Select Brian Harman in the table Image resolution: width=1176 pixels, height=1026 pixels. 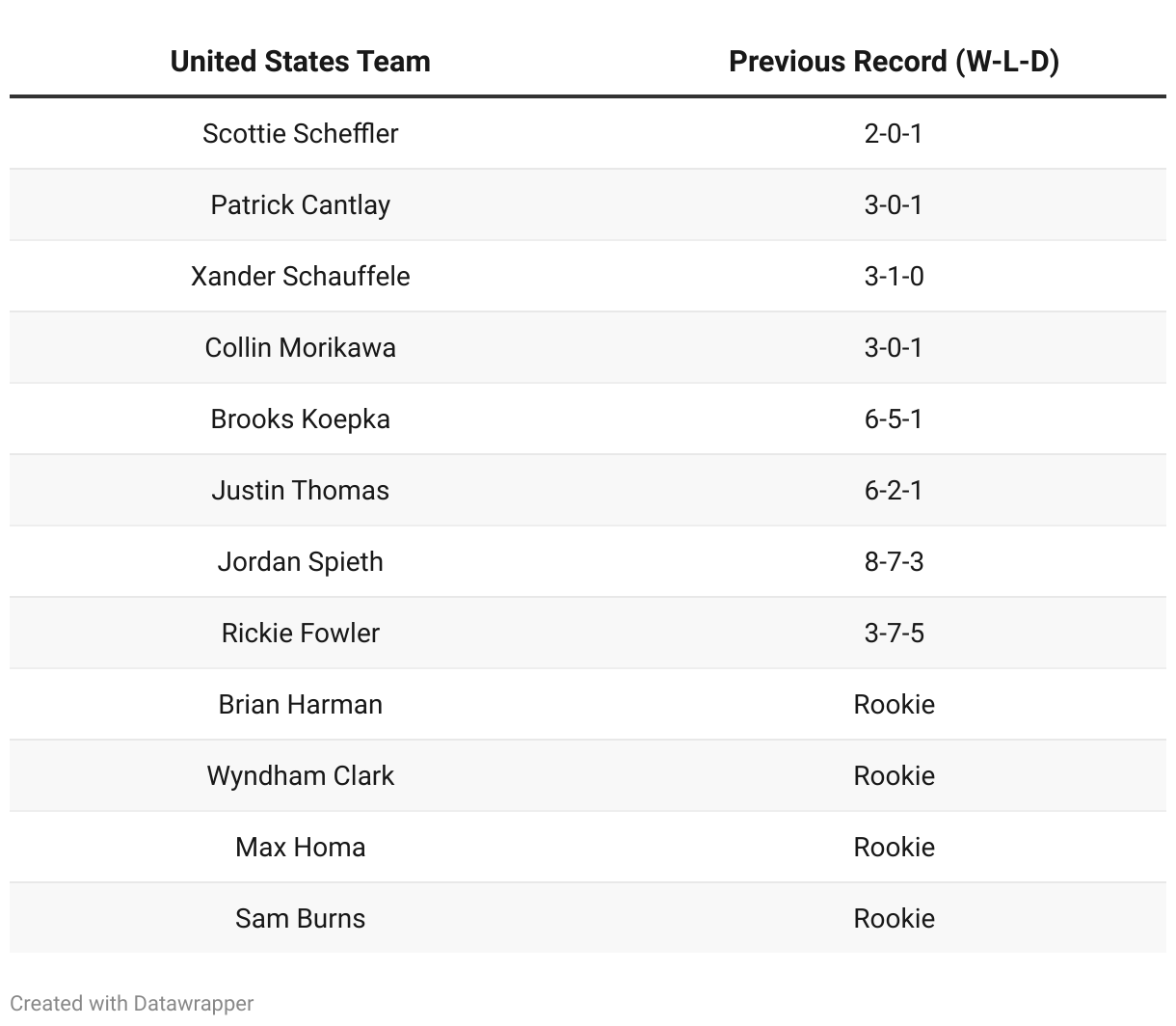300,704
